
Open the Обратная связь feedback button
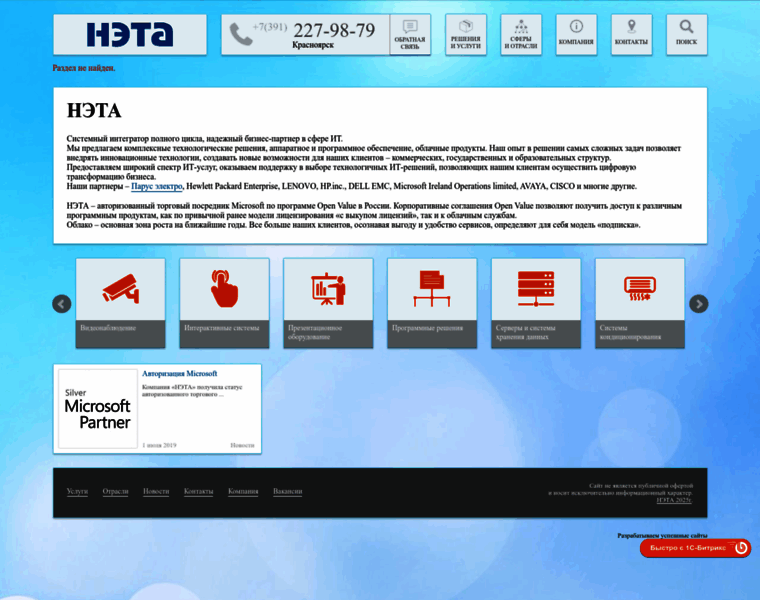pyautogui.click(x=410, y=34)
